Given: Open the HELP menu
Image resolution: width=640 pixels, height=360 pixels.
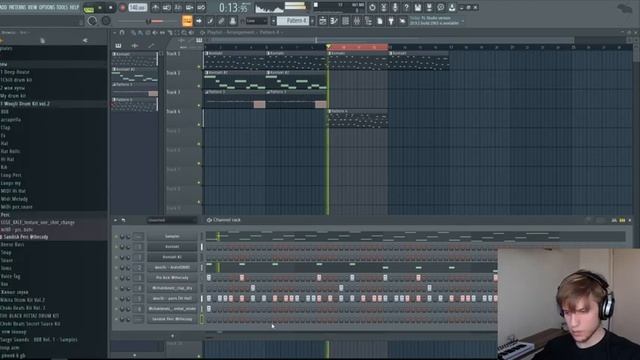Looking at the screenshot, I should coord(74,7).
